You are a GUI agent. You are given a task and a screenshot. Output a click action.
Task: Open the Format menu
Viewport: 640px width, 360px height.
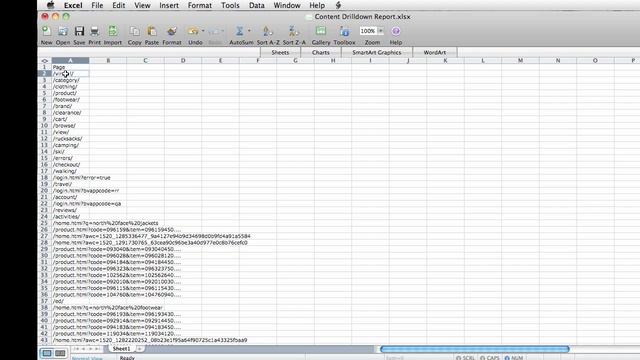tap(200, 5)
